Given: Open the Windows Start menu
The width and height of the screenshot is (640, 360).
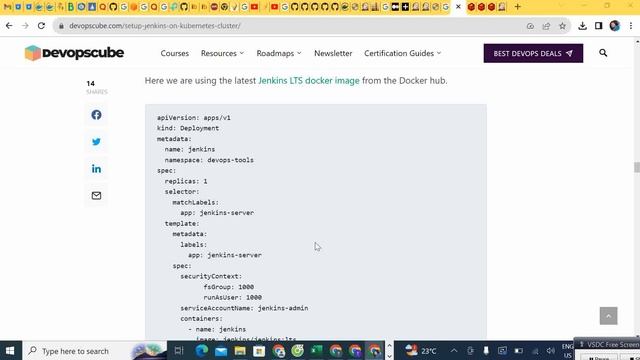Looking at the screenshot, I should [x=10, y=351].
